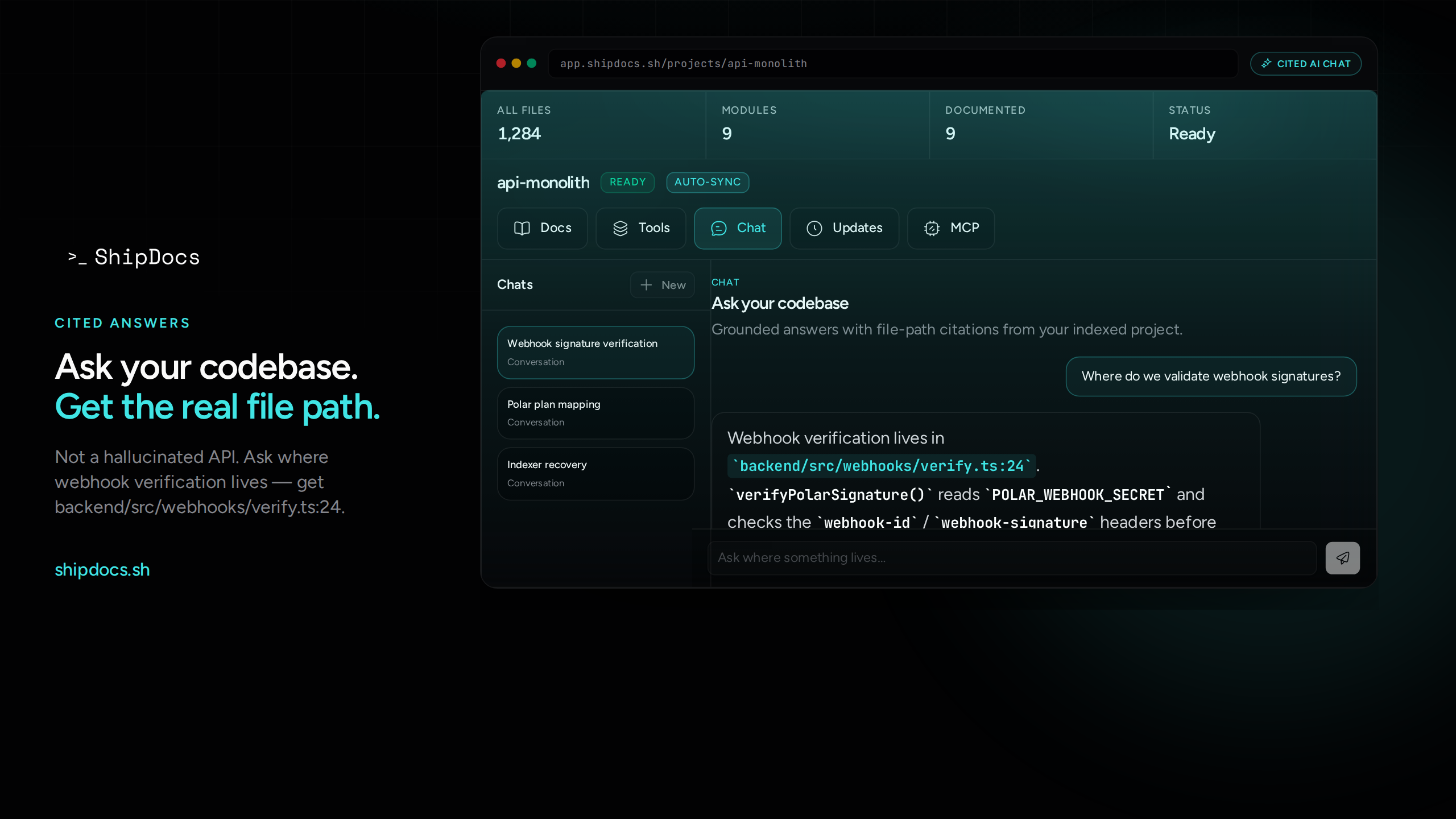Click the terminal prompt ShipDocs logo
This screenshot has width=1456, height=819.
click(134, 257)
